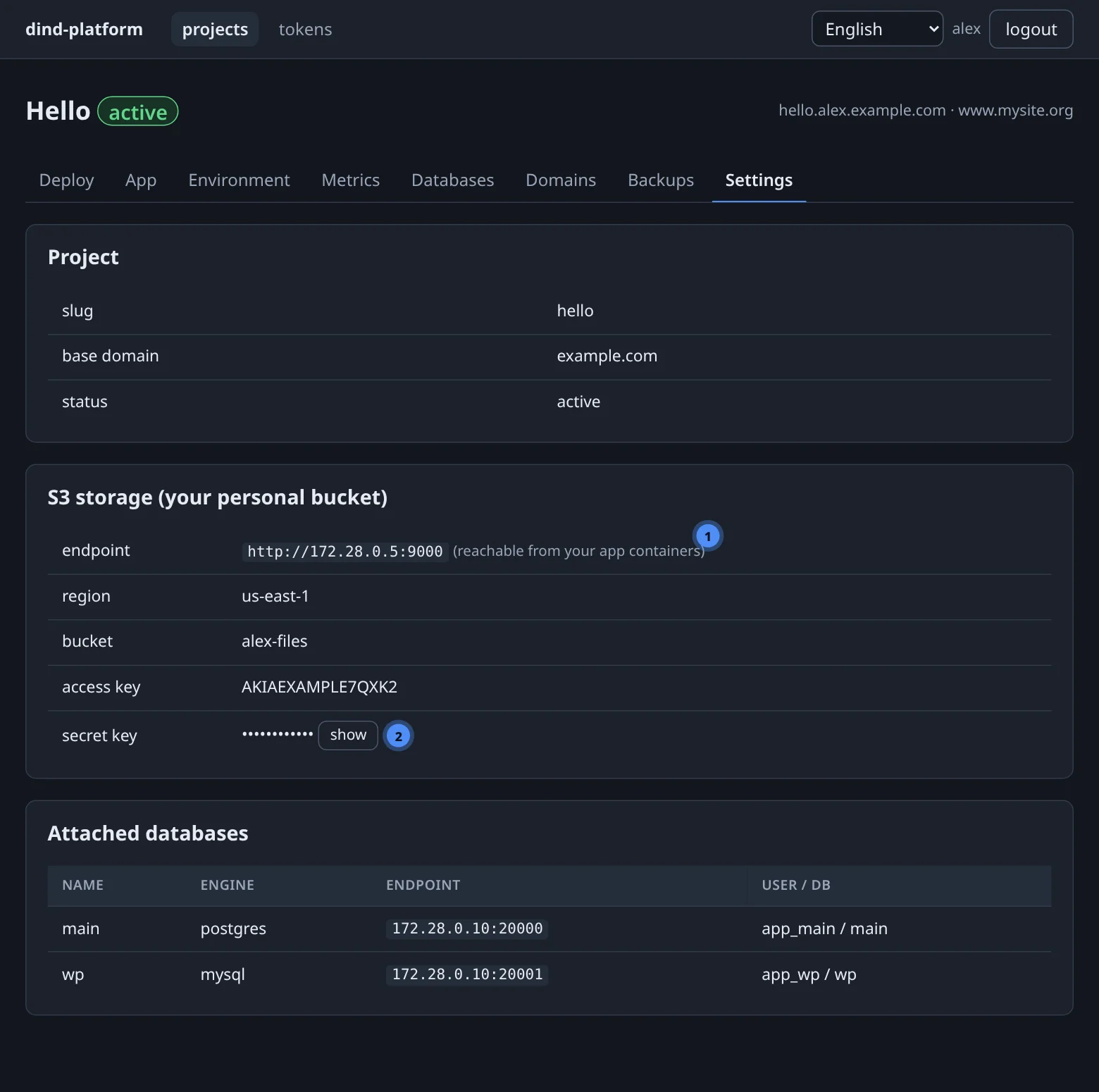The height and width of the screenshot is (1092, 1099).
Task: Open the Environment tab
Action: [239, 180]
